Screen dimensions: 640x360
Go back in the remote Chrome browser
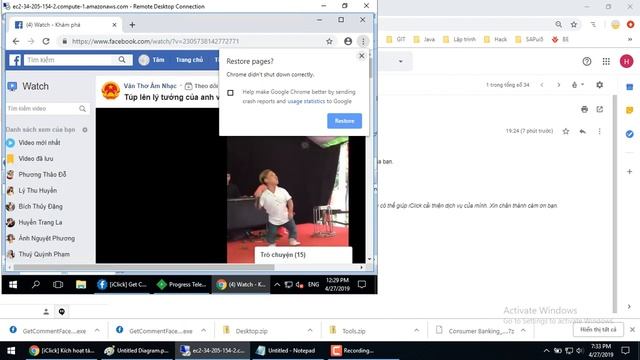coord(16,41)
